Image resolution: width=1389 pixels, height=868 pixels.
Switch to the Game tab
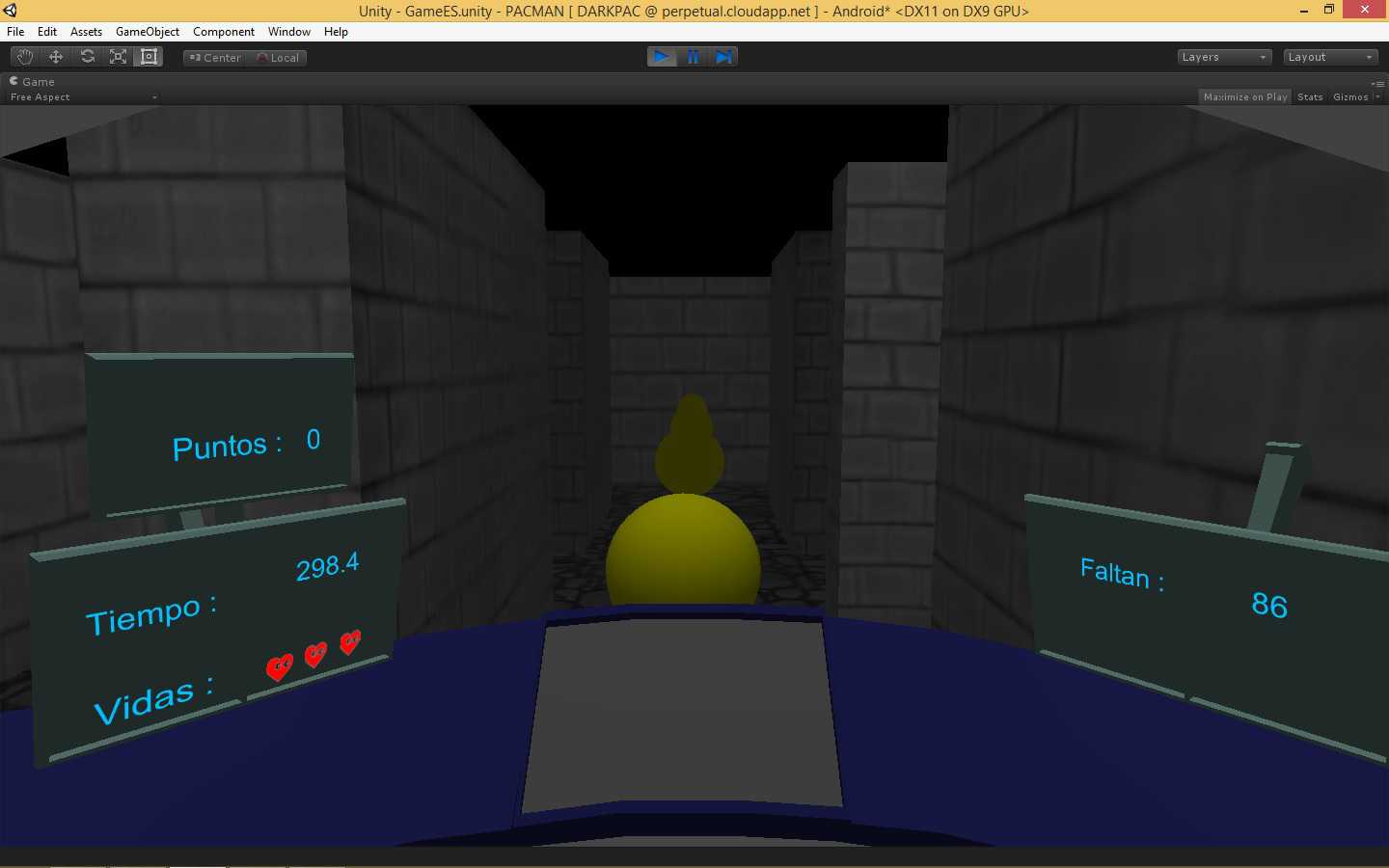32,82
